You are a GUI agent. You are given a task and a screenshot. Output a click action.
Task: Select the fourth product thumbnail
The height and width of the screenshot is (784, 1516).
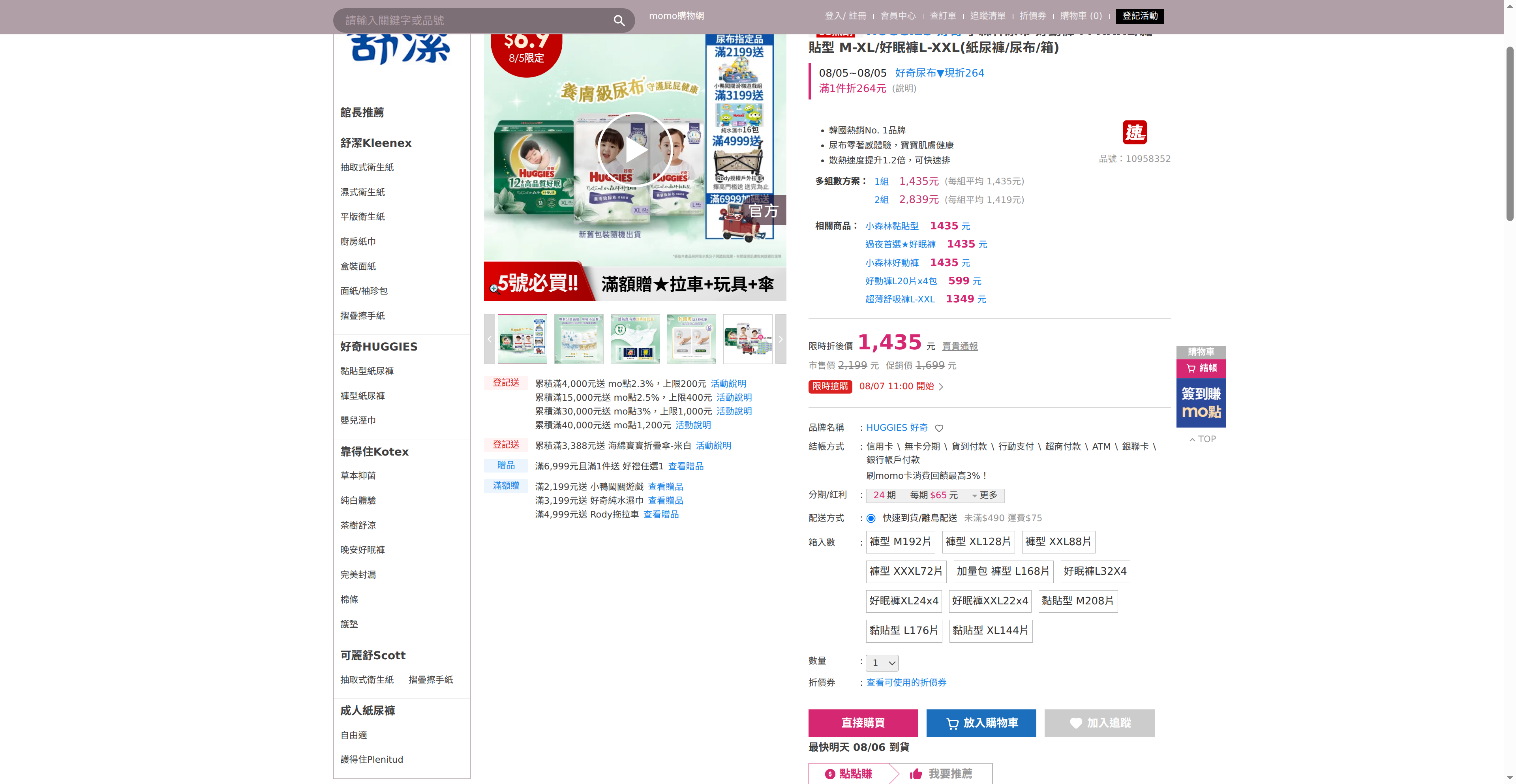[692, 339]
